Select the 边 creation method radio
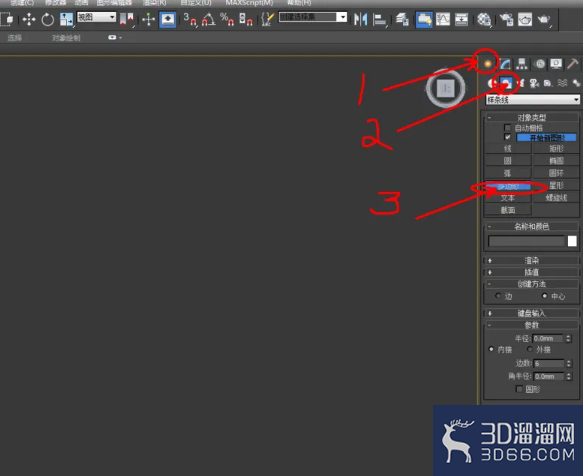Image resolution: width=583 pixels, height=476 pixels. [498, 296]
